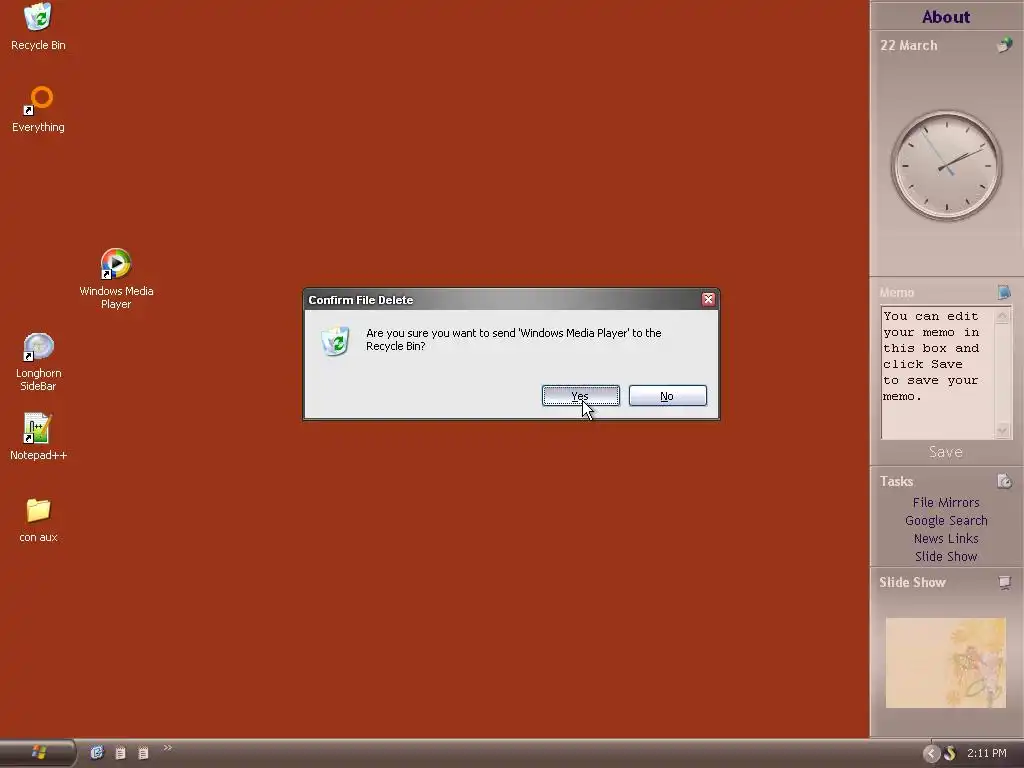Click the slide show thumbnail image

[x=946, y=663]
